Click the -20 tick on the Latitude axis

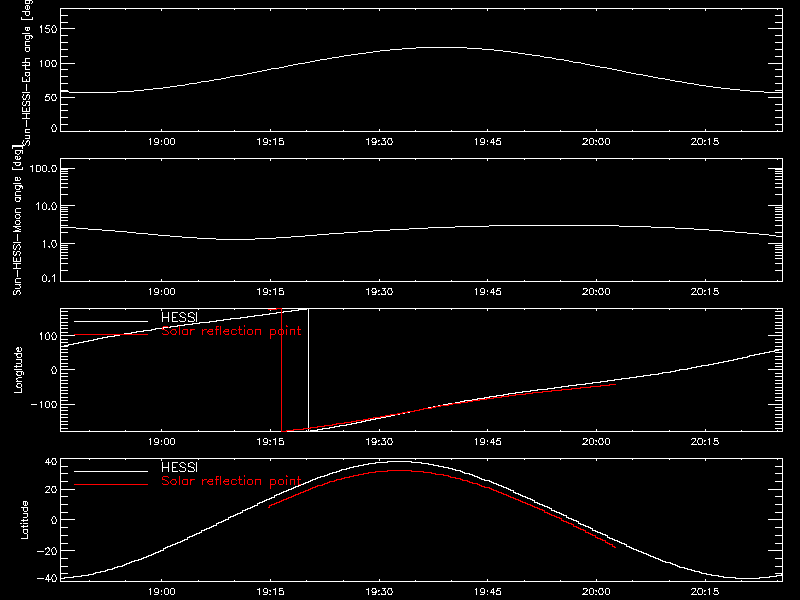pyautogui.click(x=47, y=551)
